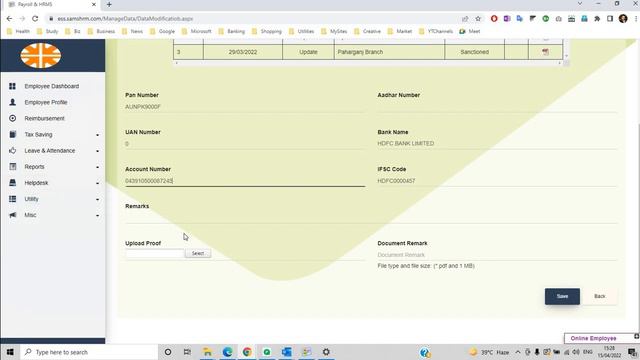Click the Utility sidebar icon
The width and height of the screenshot is (640, 360).
click(x=13, y=199)
